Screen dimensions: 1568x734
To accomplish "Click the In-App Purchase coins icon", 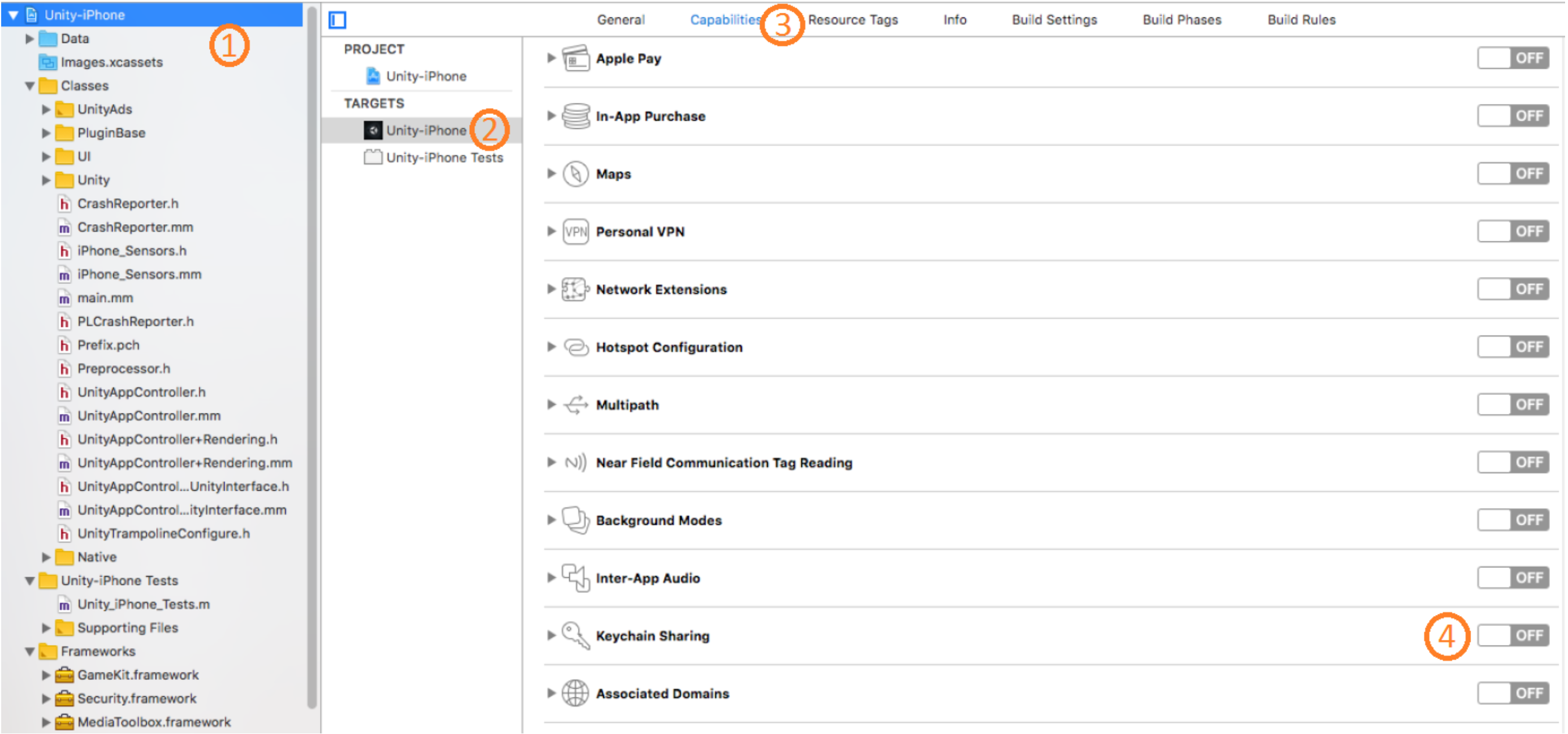I will click(575, 116).
